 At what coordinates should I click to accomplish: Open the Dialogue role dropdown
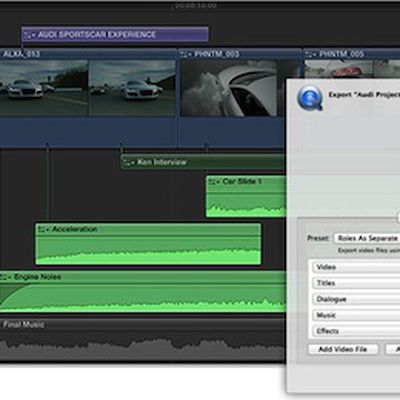coord(356,299)
